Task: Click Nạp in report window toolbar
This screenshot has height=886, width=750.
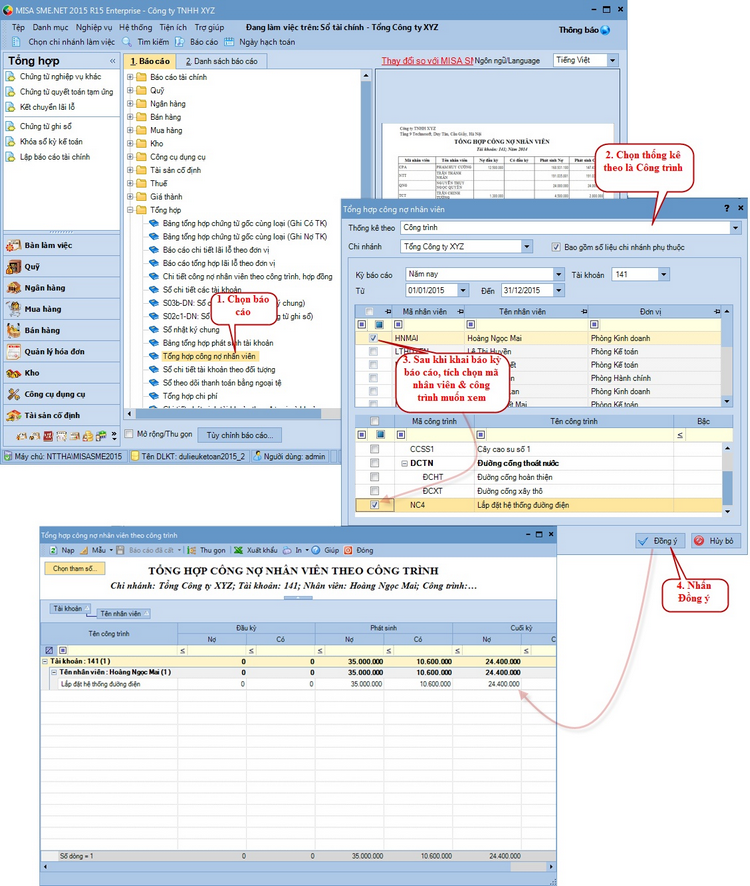Action: point(62,550)
